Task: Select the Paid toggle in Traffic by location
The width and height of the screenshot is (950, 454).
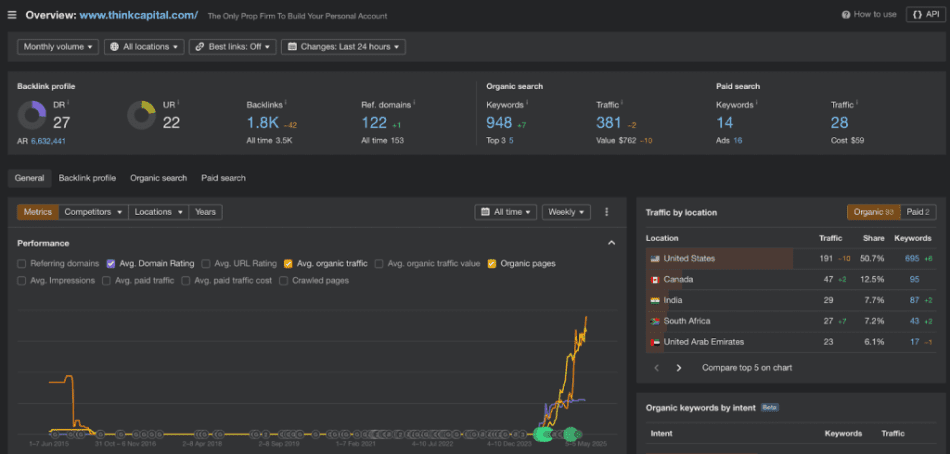Action: tap(917, 212)
